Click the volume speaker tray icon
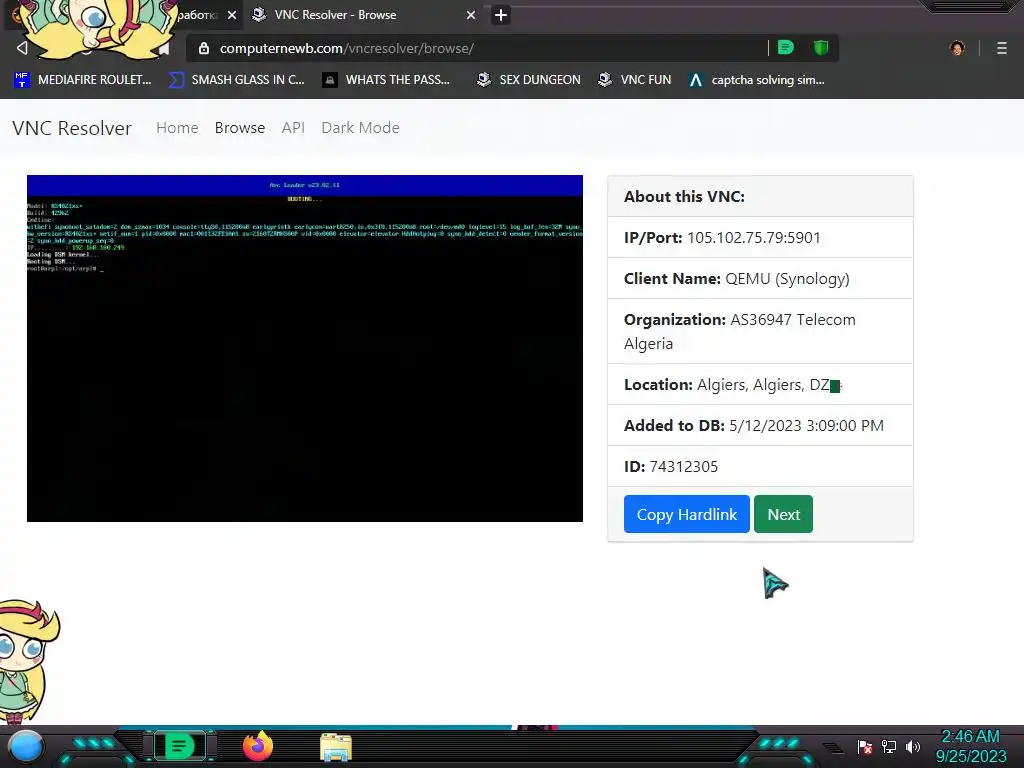This screenshot has height=768, width=1024. click(912, 746)
